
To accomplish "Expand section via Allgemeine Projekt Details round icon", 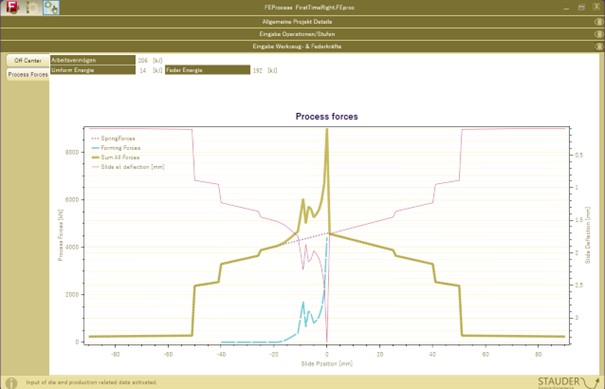I will point(598,22).
